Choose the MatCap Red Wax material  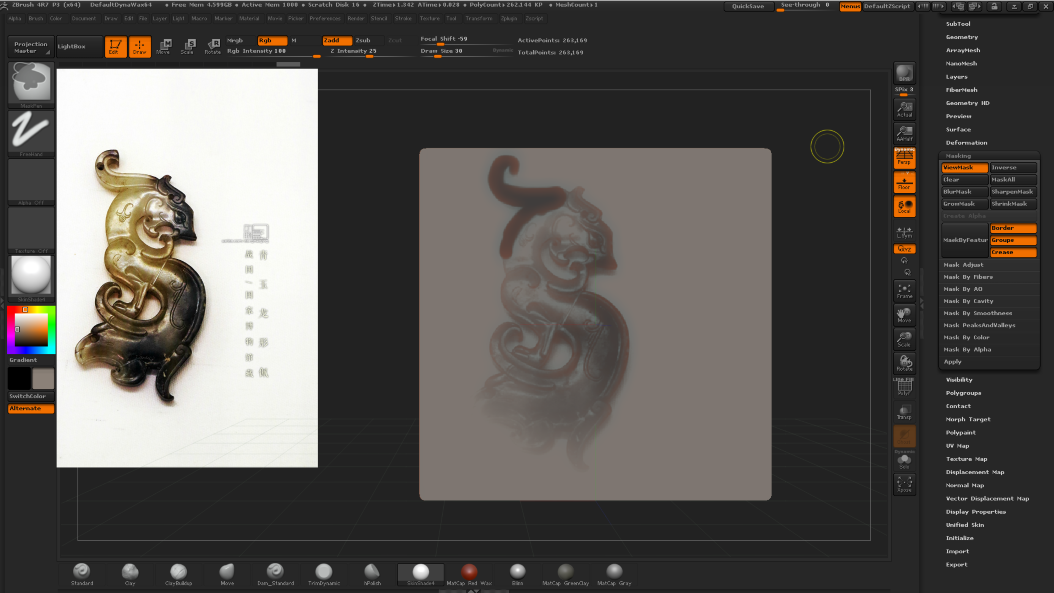pyautogui.click(x=469, y=574)
